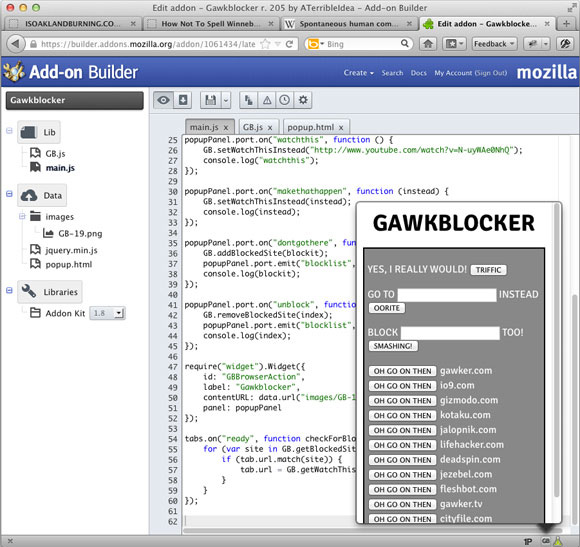Open GB-19.png image file
The width and height of the screenshot is (580, 547).
(80, 233)
